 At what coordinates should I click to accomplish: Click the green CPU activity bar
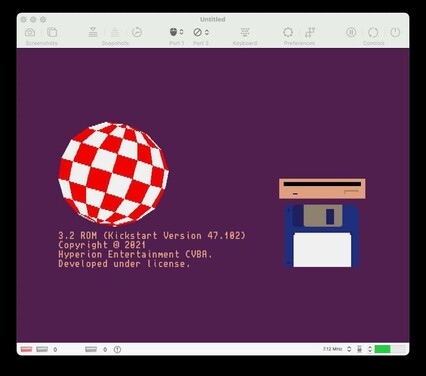tap(382, 349)
